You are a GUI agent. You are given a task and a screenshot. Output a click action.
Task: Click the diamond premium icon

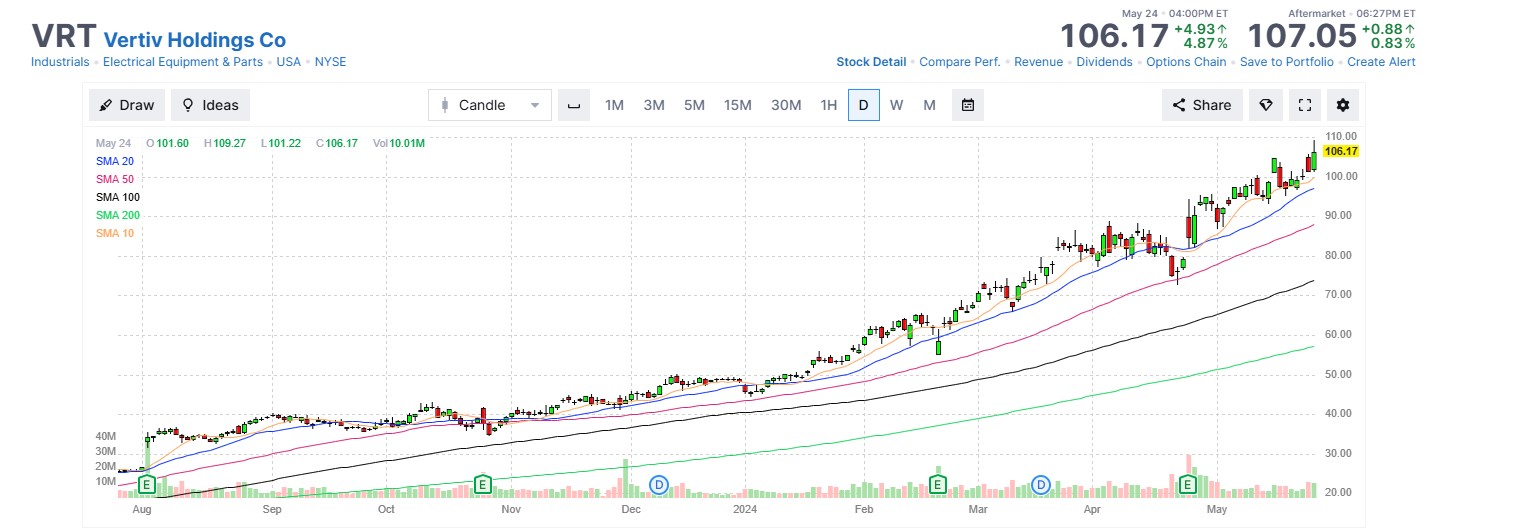[1266, 105]
